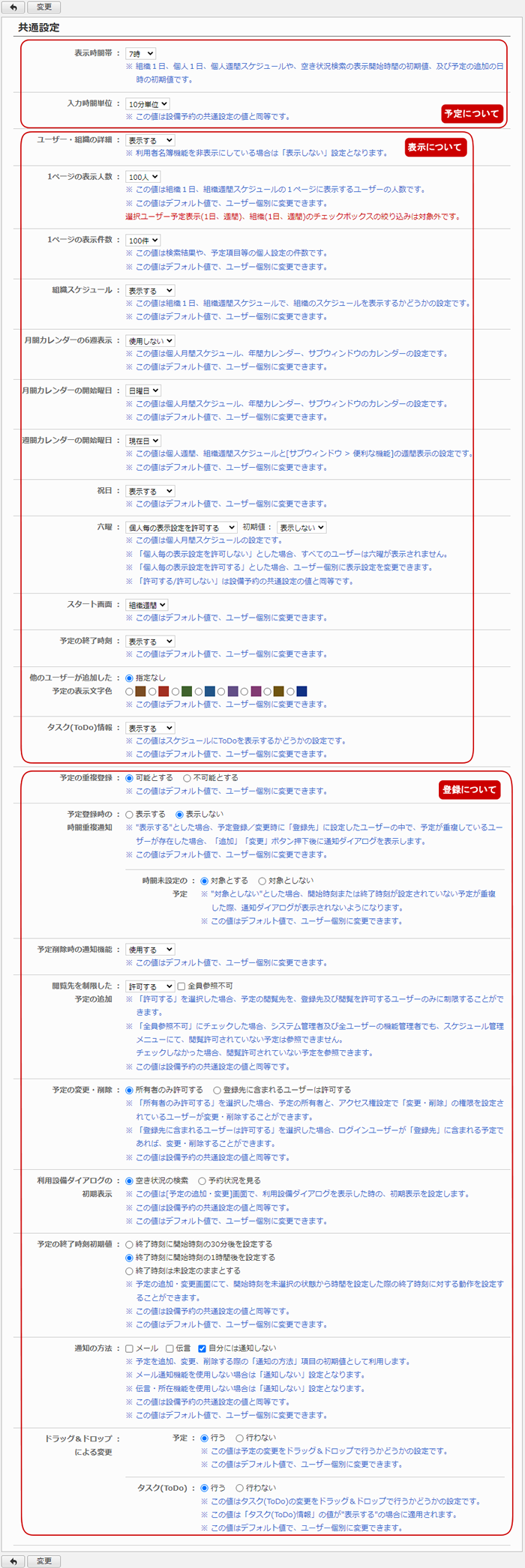
Task: Select 行わない for タスク(ToDo) drag and drop
Action: tap(240, 1488)
